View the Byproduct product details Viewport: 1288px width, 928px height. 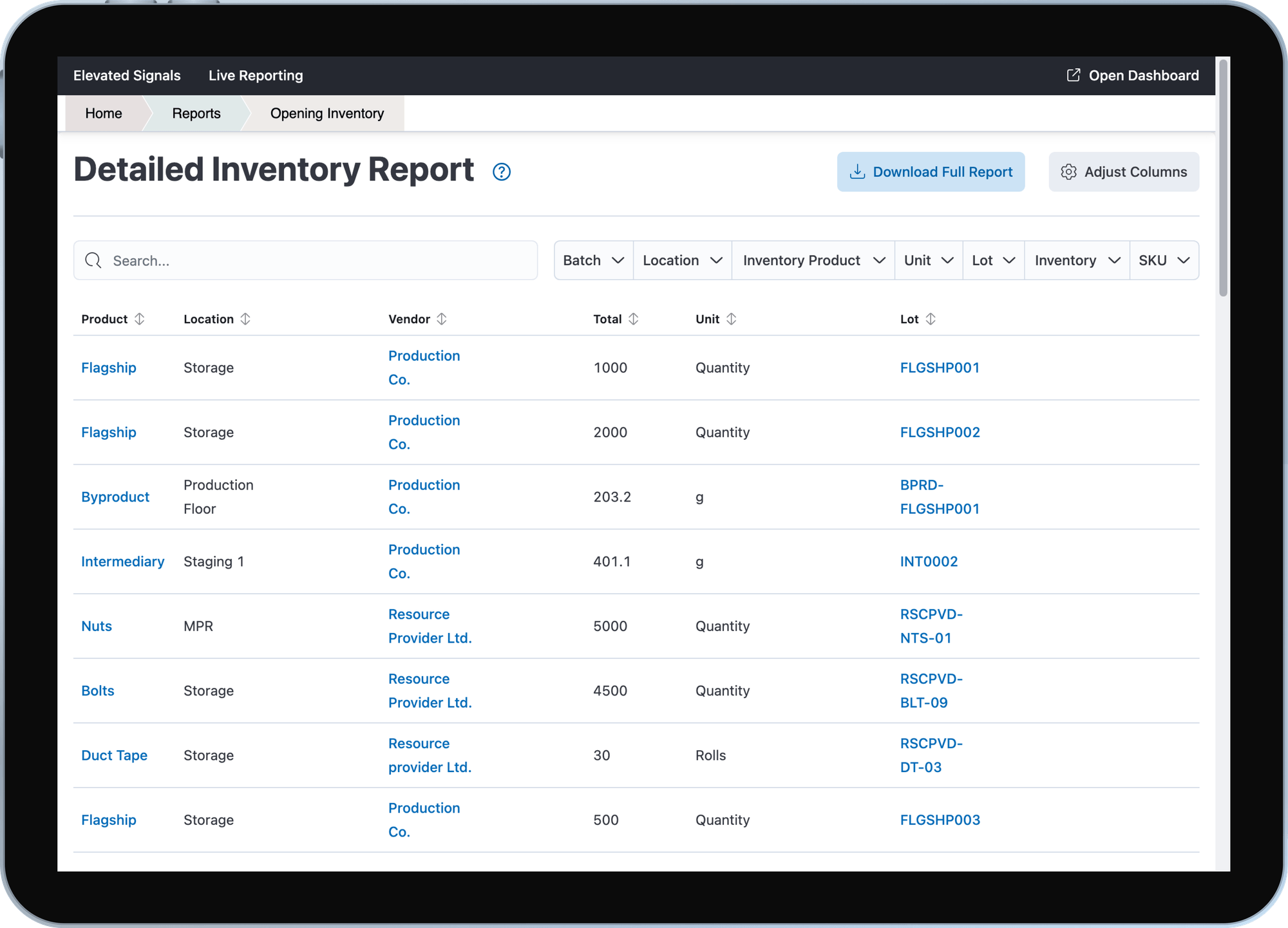(115, 497)
